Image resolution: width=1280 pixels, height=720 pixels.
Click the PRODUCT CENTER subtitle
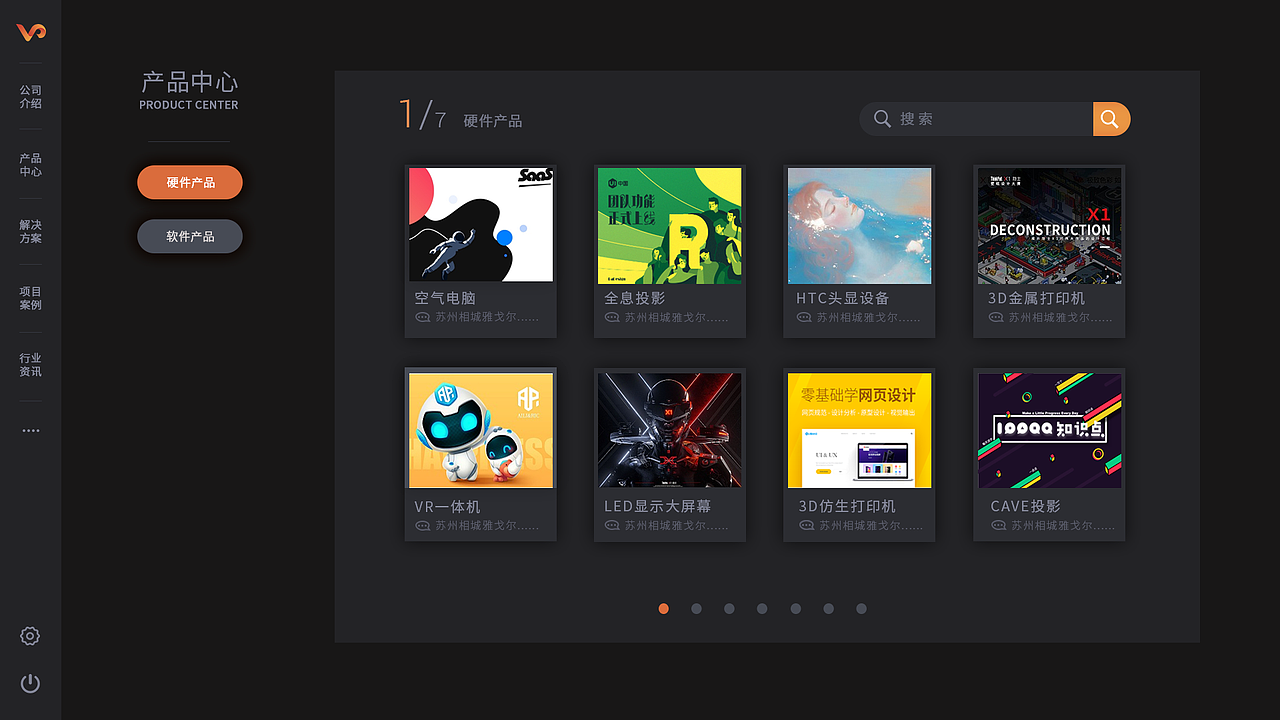coord(189,105)
